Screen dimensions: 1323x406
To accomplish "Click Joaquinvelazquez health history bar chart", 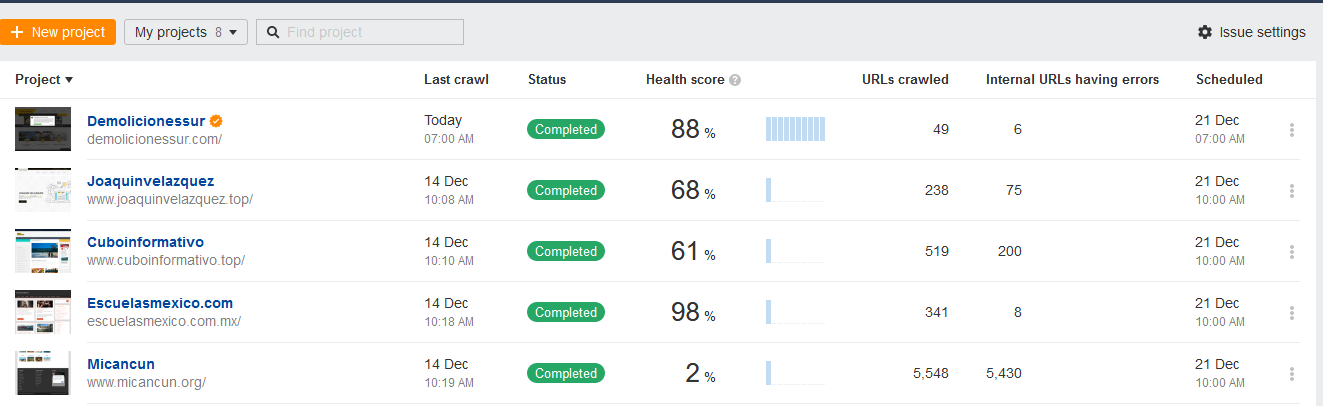I will coord(795,190).
